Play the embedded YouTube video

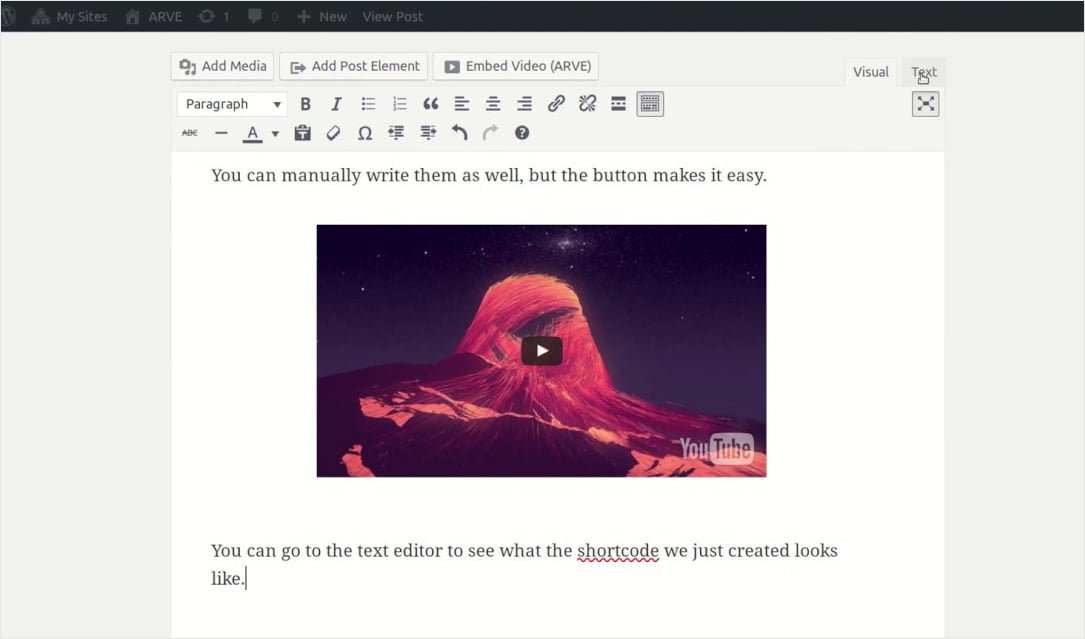coord(541,350)
